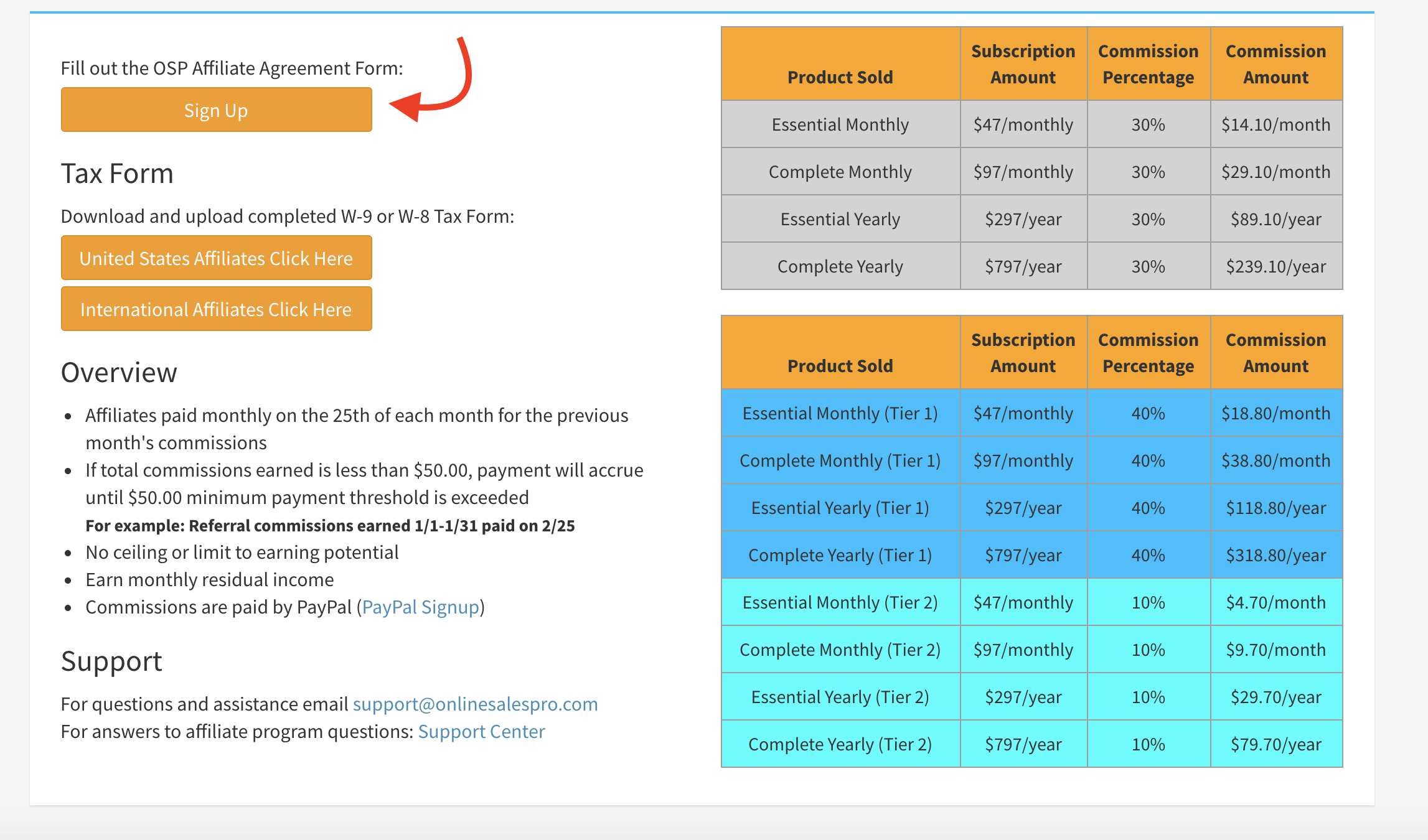Open the Support Center link

[x=481, y=731]
